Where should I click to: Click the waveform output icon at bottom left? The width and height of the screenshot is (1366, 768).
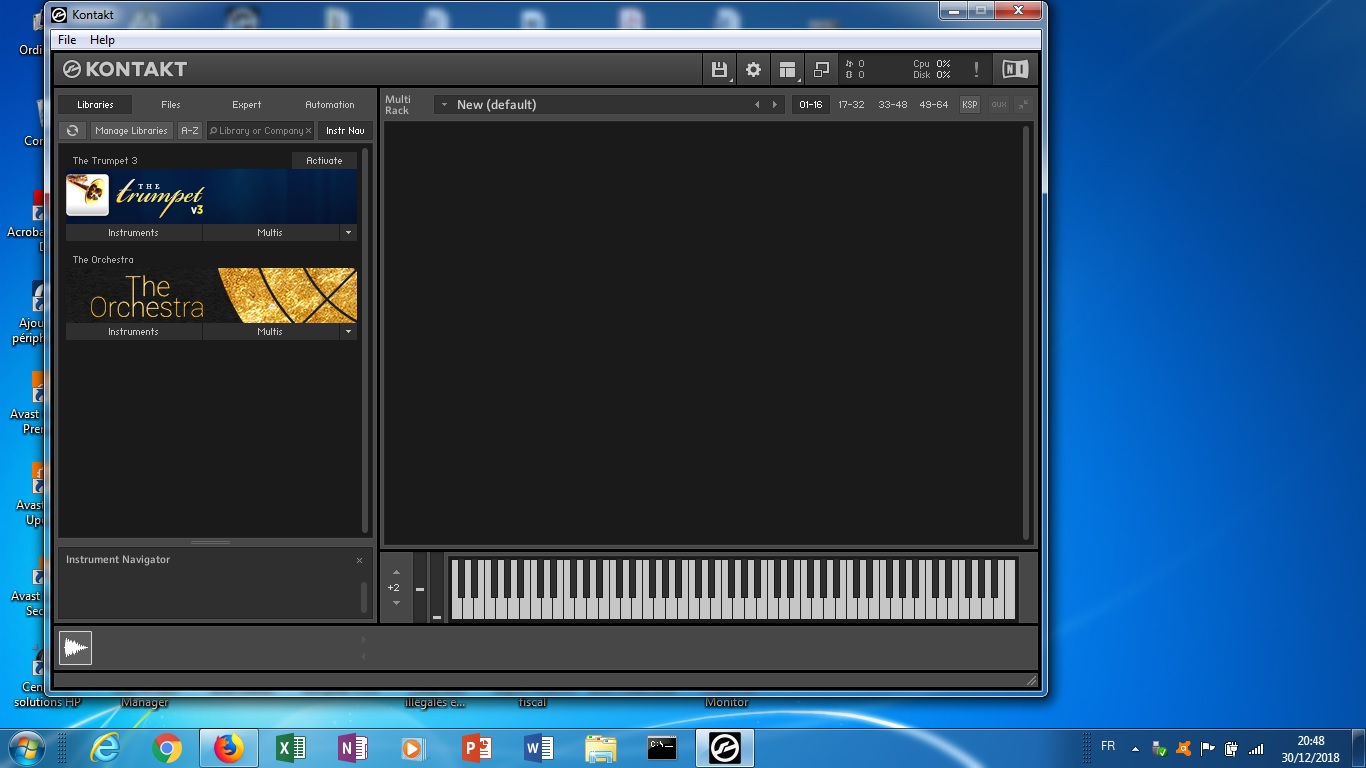(75, 647)
